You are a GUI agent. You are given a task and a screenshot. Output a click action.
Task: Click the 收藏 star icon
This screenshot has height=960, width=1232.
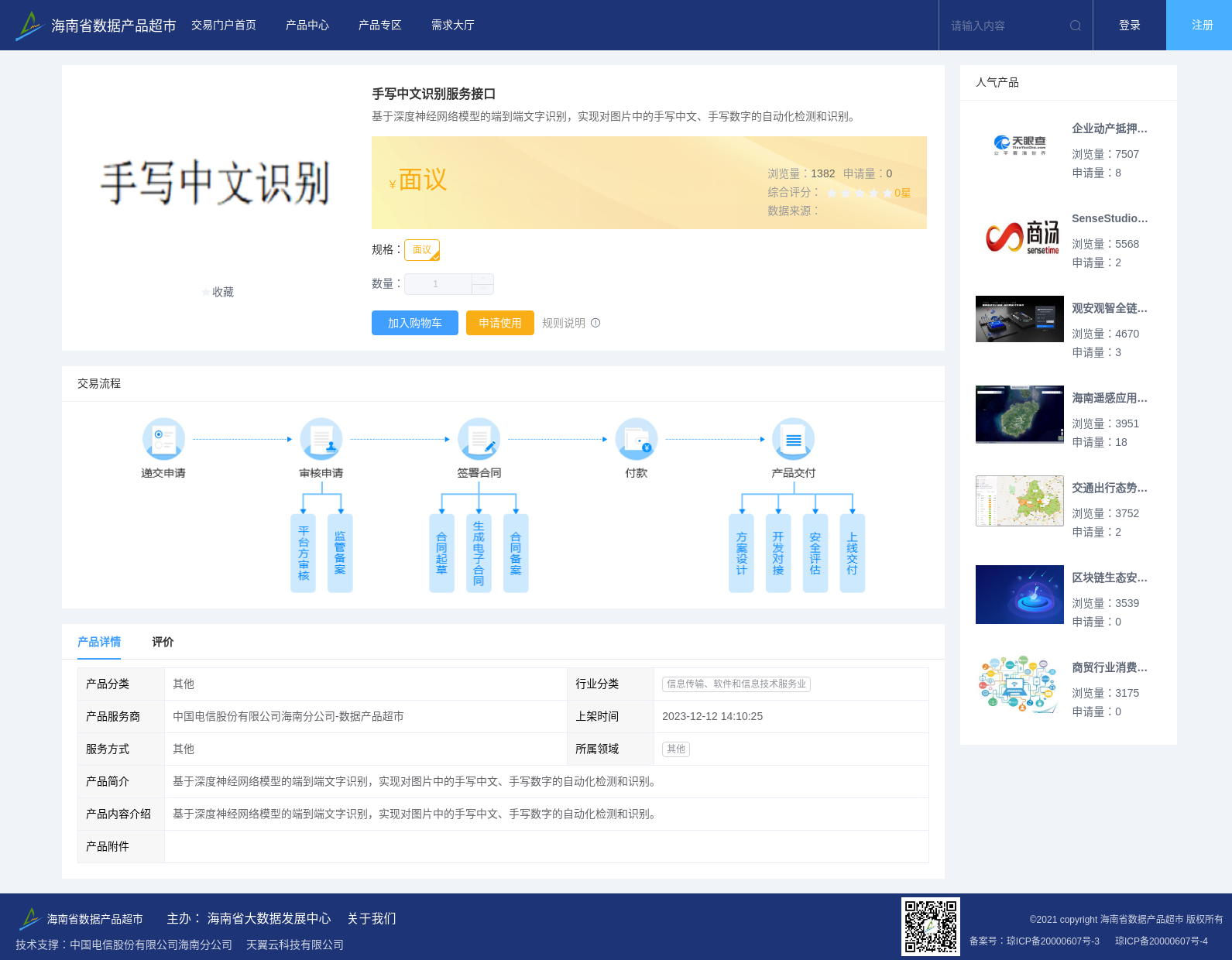pos(206,292)
